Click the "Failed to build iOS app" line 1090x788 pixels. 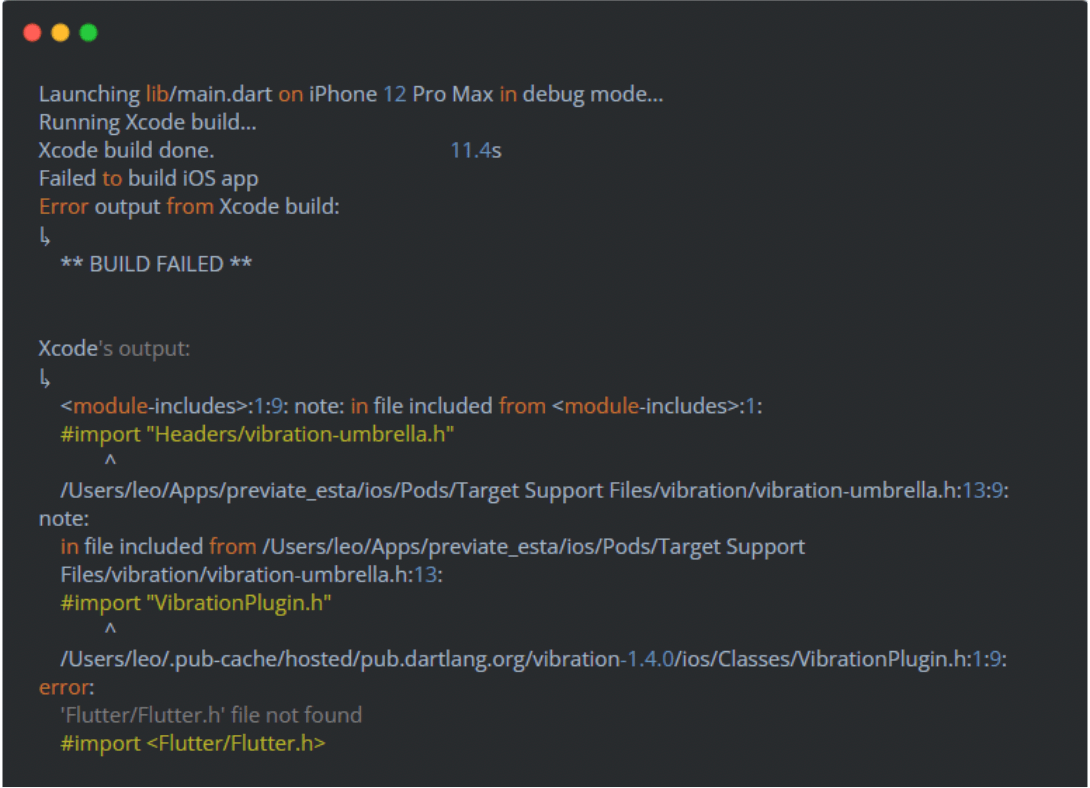click(148, 178)
